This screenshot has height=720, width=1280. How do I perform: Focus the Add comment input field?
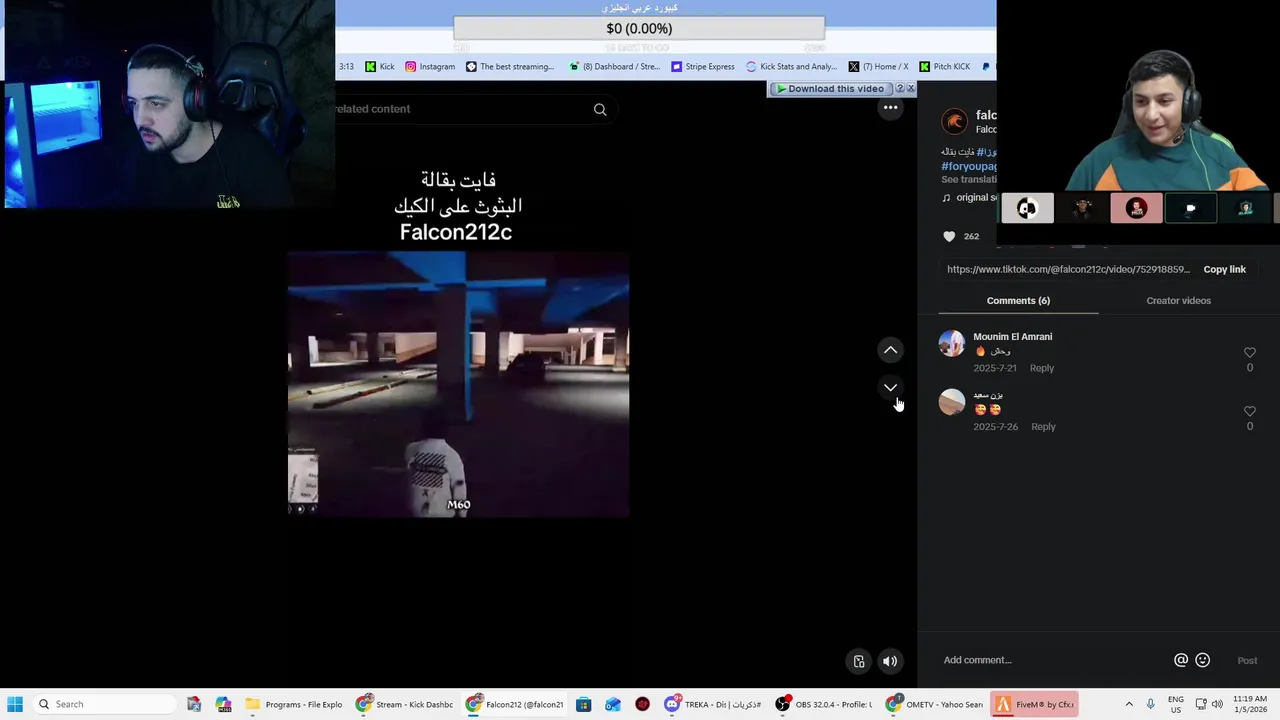coord(1055,660)
